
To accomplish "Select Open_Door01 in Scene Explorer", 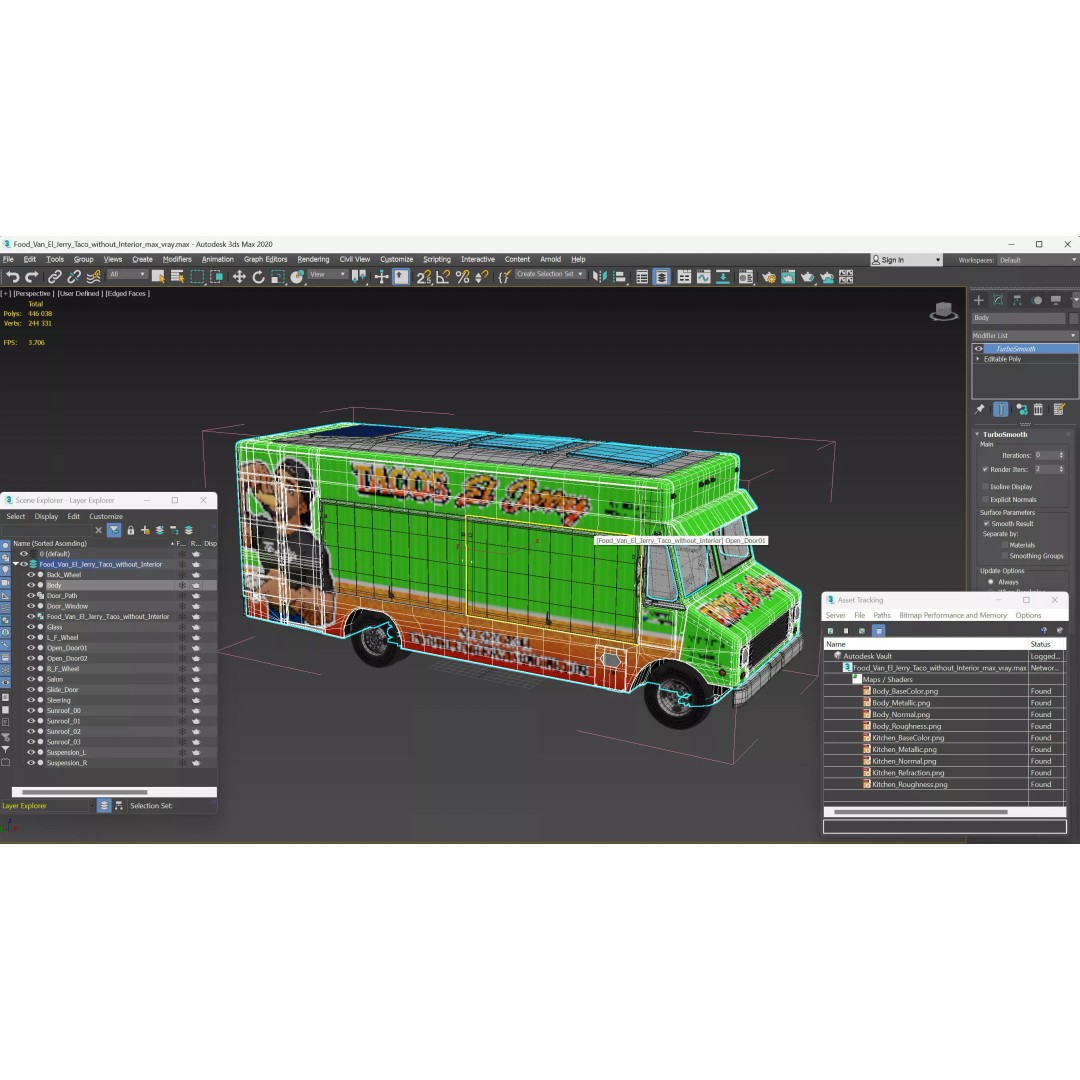I will (x=67, y=648).
